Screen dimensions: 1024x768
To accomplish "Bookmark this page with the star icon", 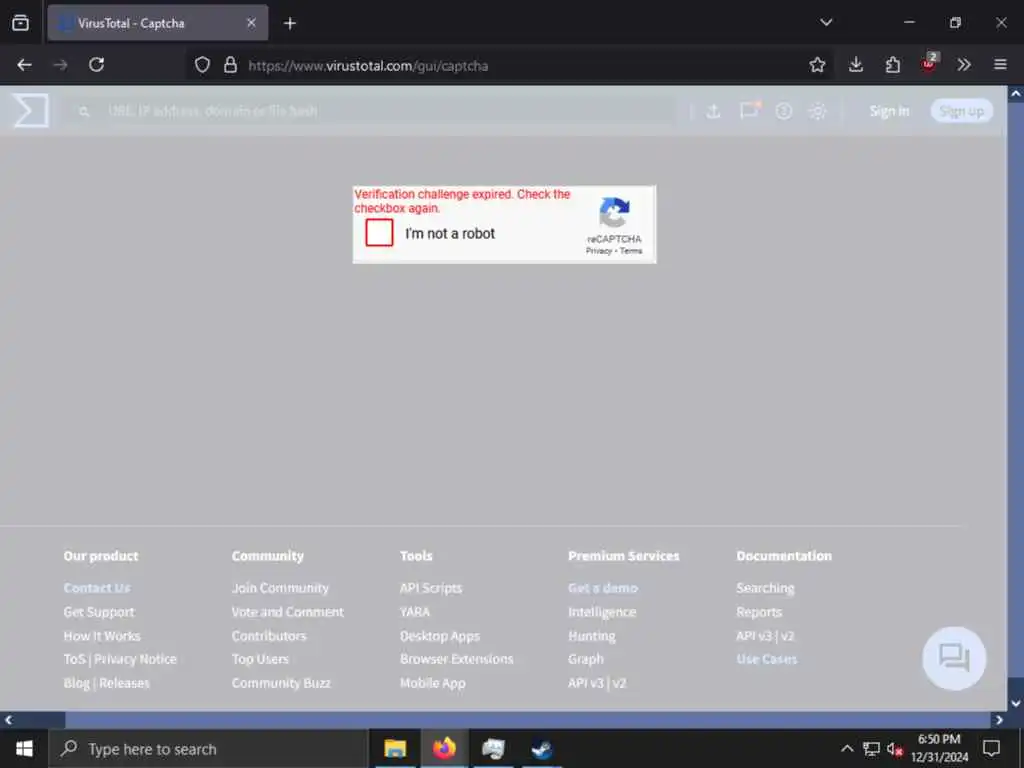I will click(817, 65).
